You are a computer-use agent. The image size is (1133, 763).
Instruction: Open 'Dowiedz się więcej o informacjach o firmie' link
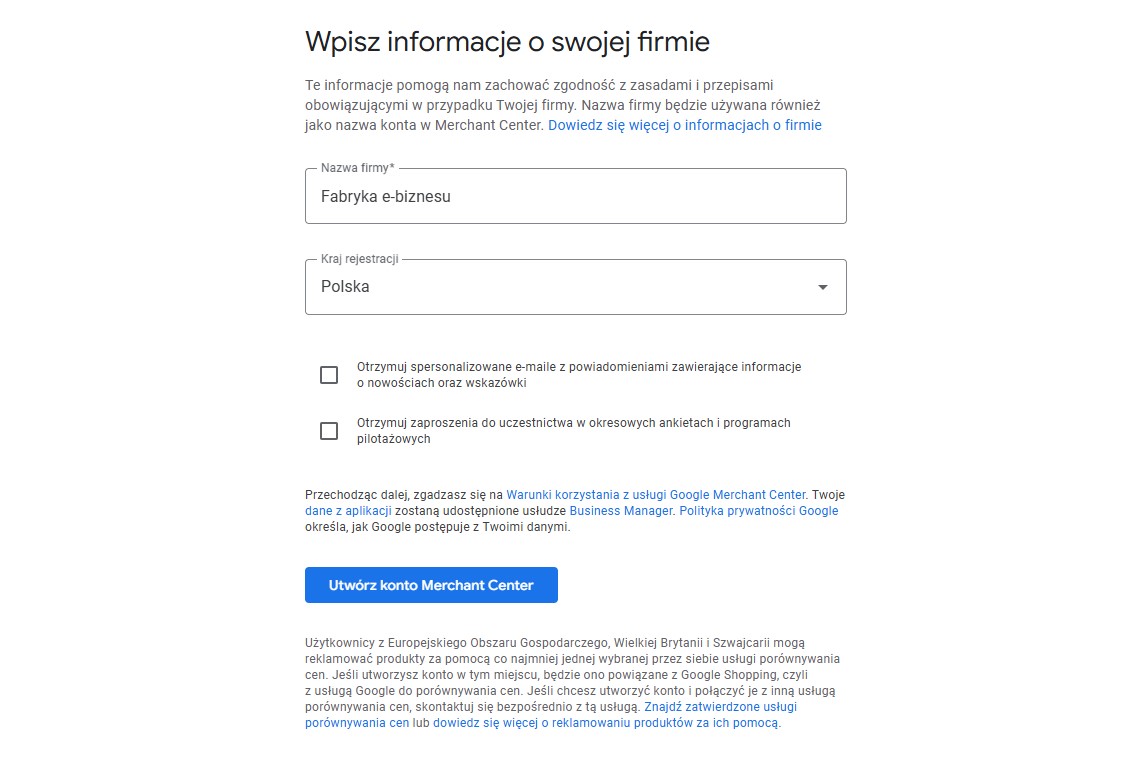[684, 126]
